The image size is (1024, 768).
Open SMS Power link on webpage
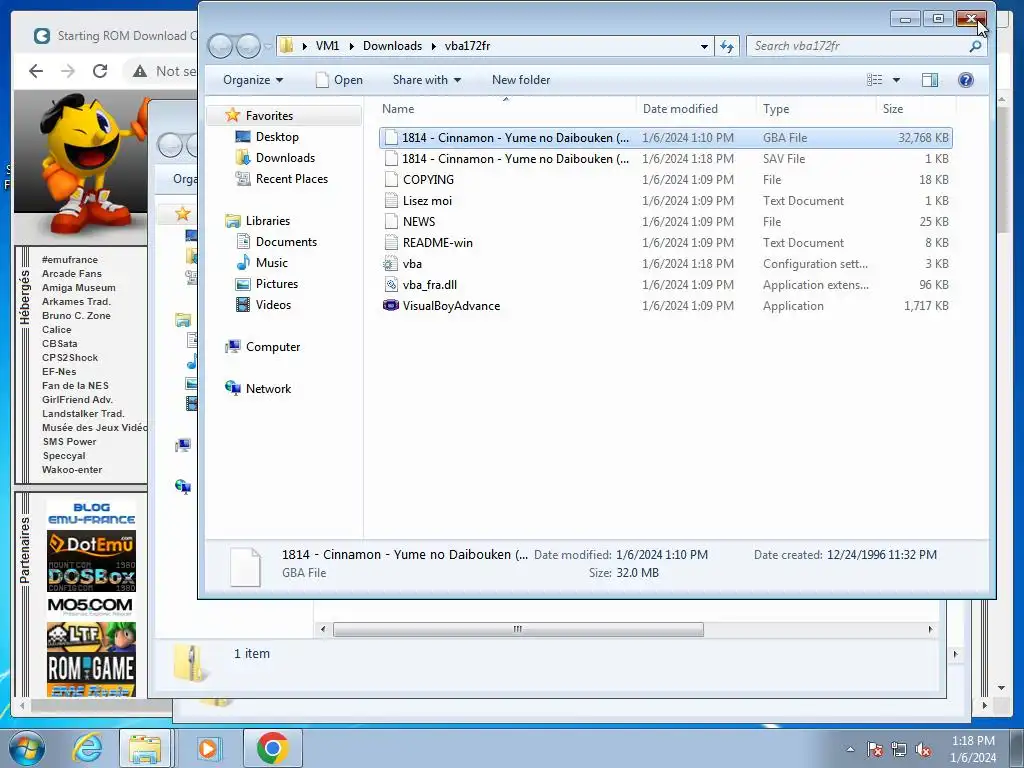69,441
